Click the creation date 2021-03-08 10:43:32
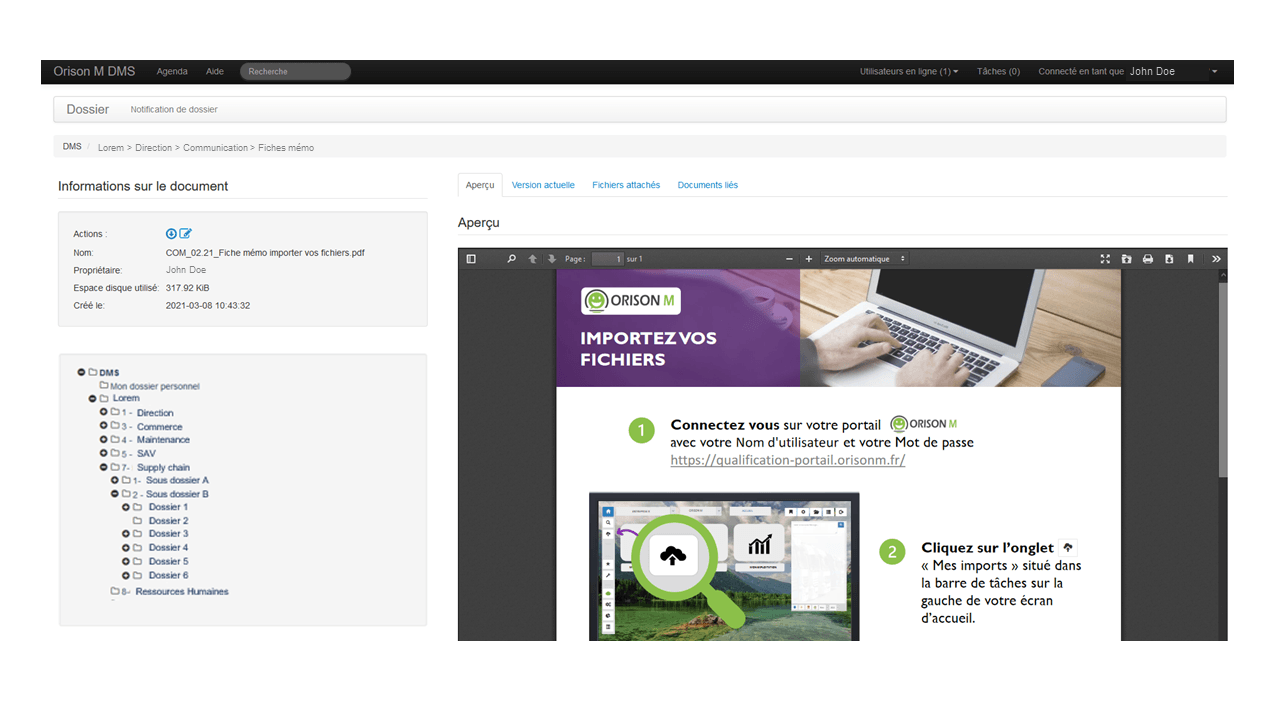 tap(208, 306)
